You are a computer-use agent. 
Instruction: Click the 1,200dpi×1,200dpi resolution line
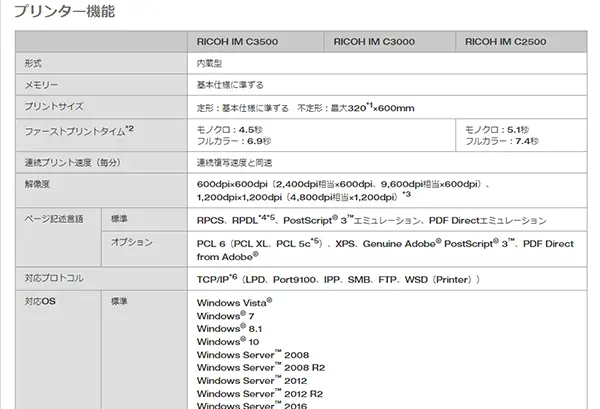pos(304,197)
